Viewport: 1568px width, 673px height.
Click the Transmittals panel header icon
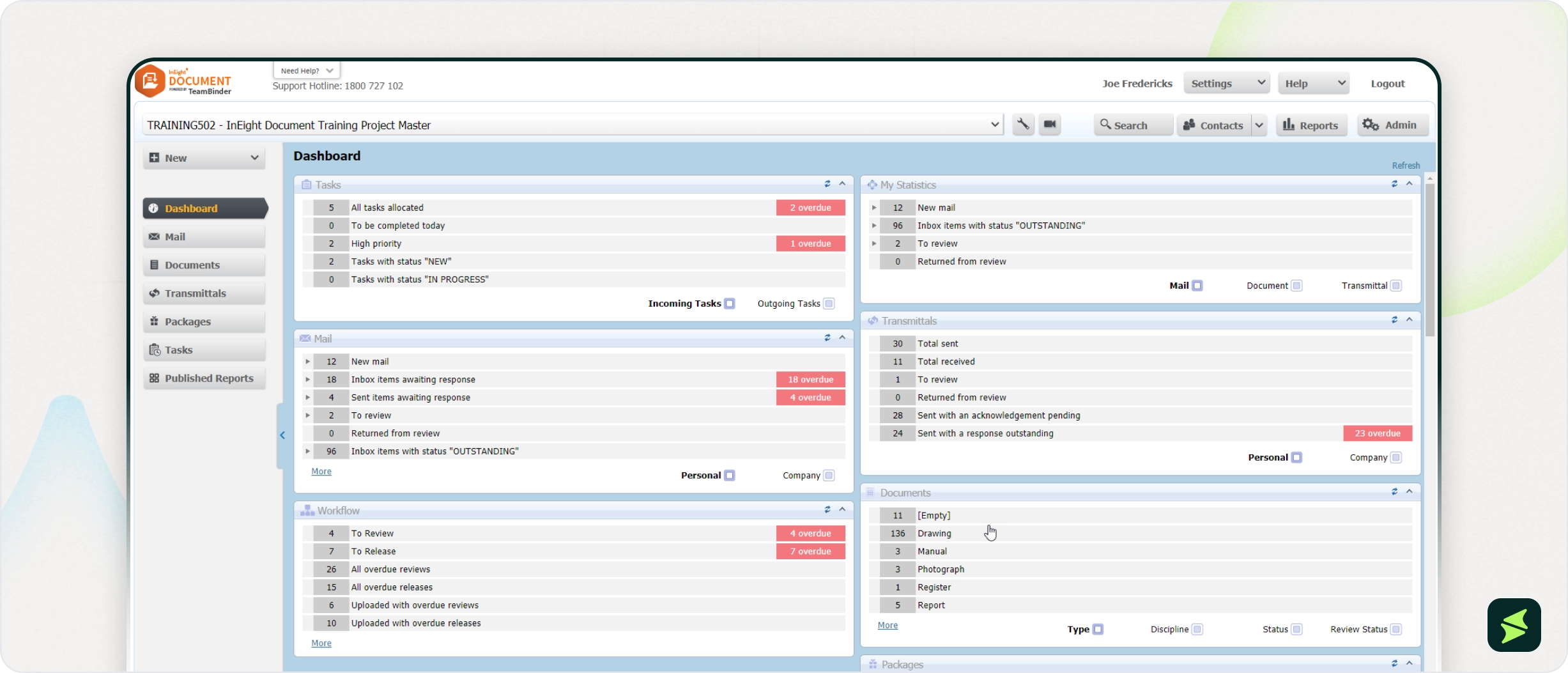[x=873, y=320]
